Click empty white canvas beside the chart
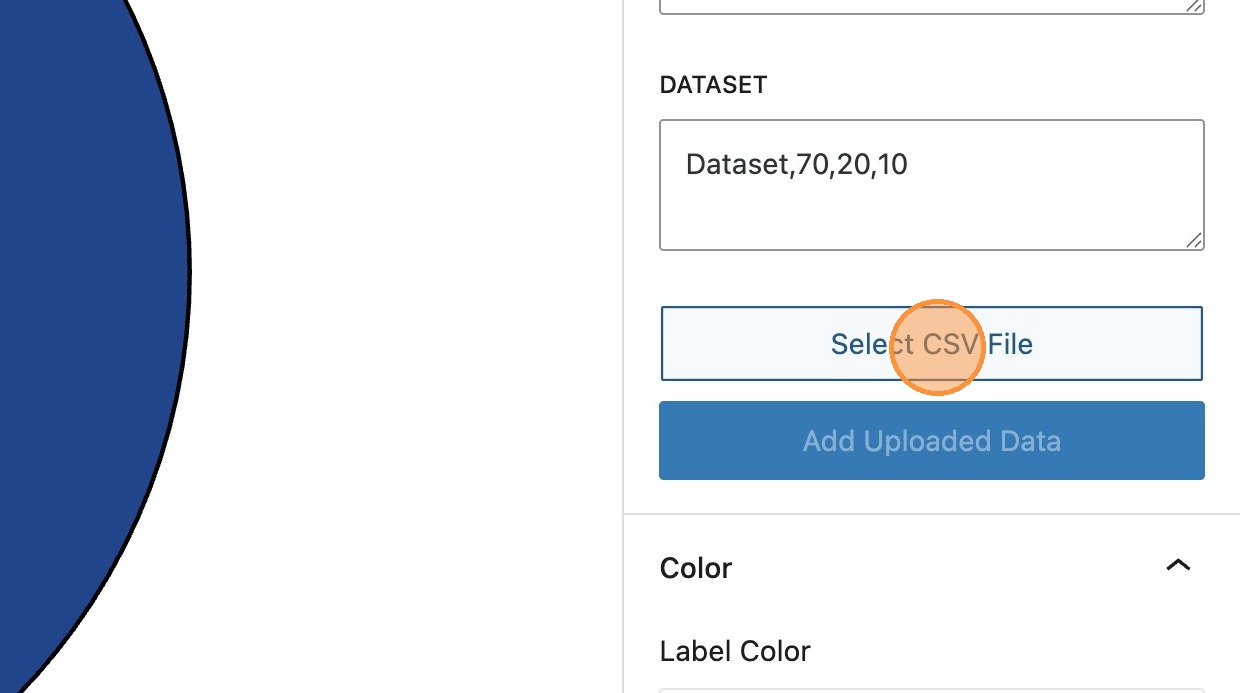This screenshot has height=693, width=1240. coord(400,300)
